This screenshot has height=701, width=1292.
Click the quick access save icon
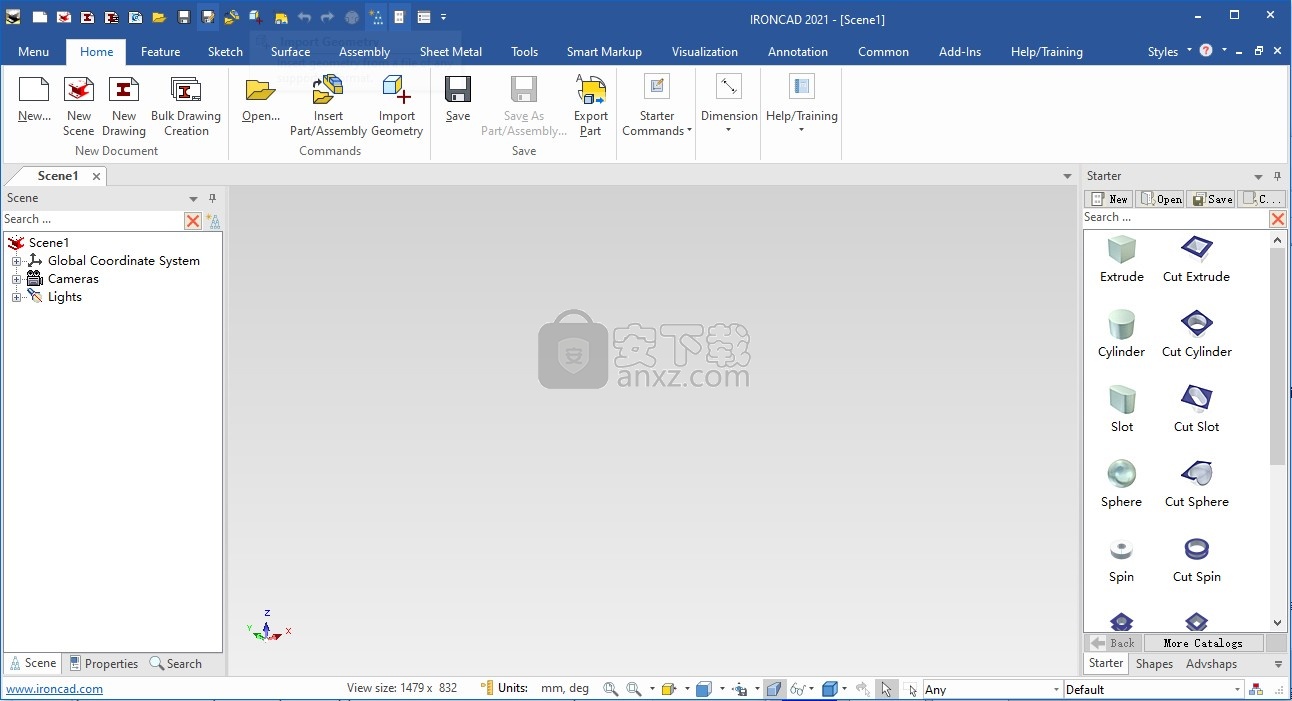coord(183,17)
